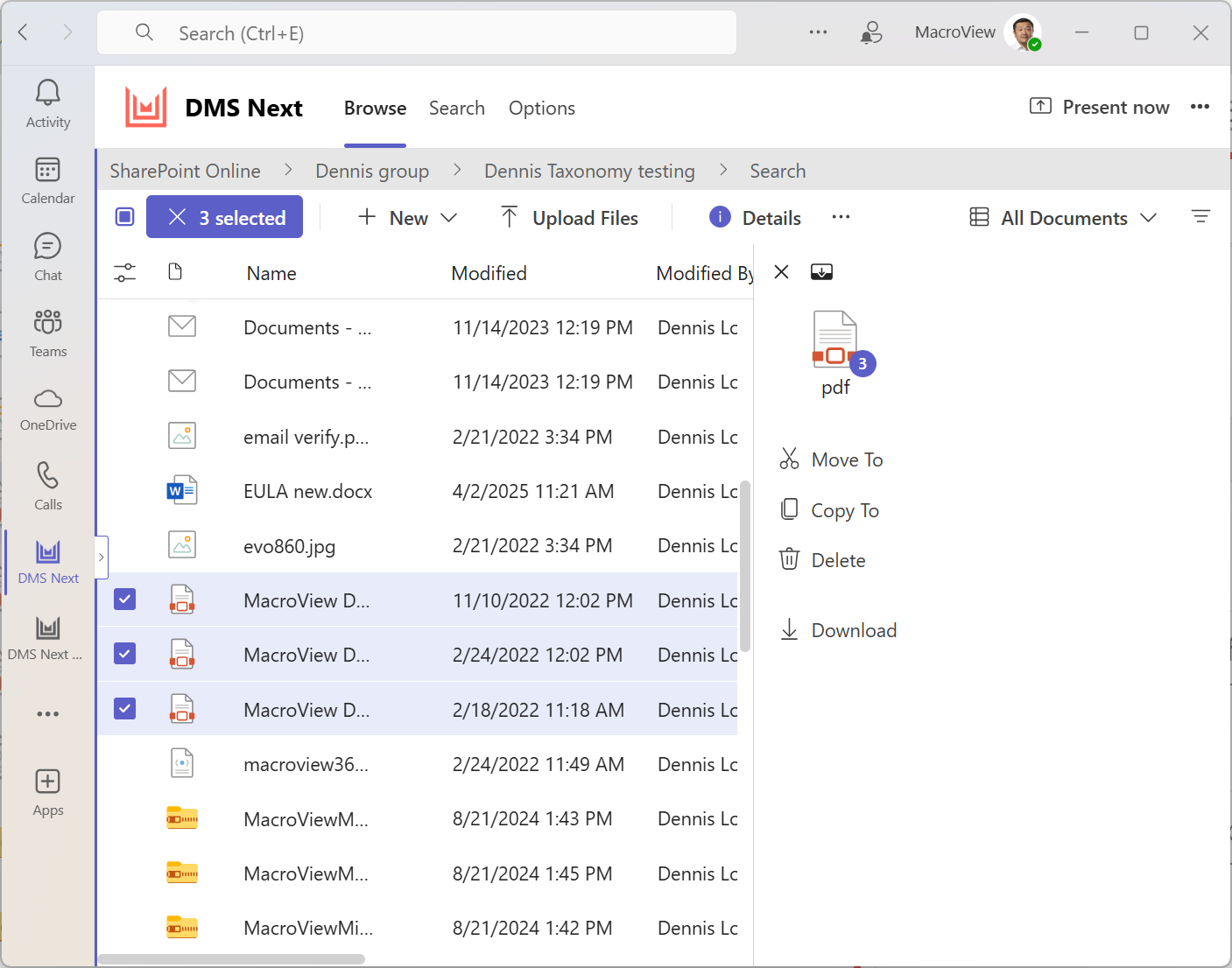The width and height of the screenshot is (1232, 968).
Task: Open Activity in the Teams sidebar
Action: pos(48,104)
